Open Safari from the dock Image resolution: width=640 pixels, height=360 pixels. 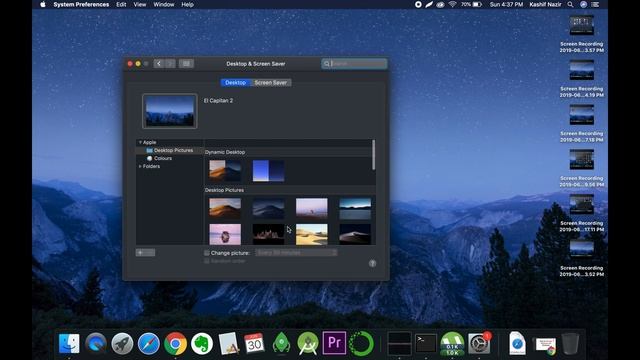point(149,343)
